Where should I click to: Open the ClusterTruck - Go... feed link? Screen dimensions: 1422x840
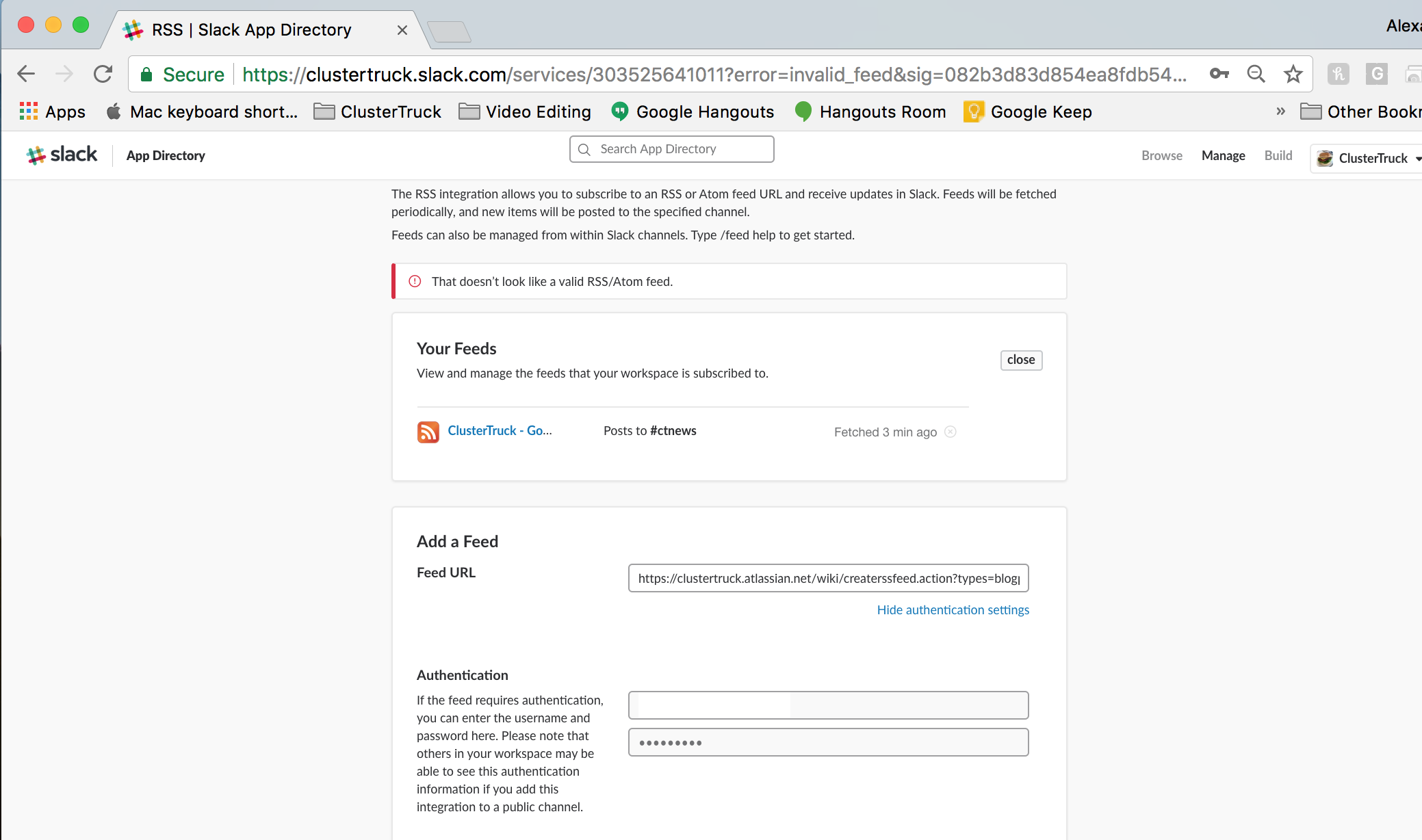click(x=500, y=431)
